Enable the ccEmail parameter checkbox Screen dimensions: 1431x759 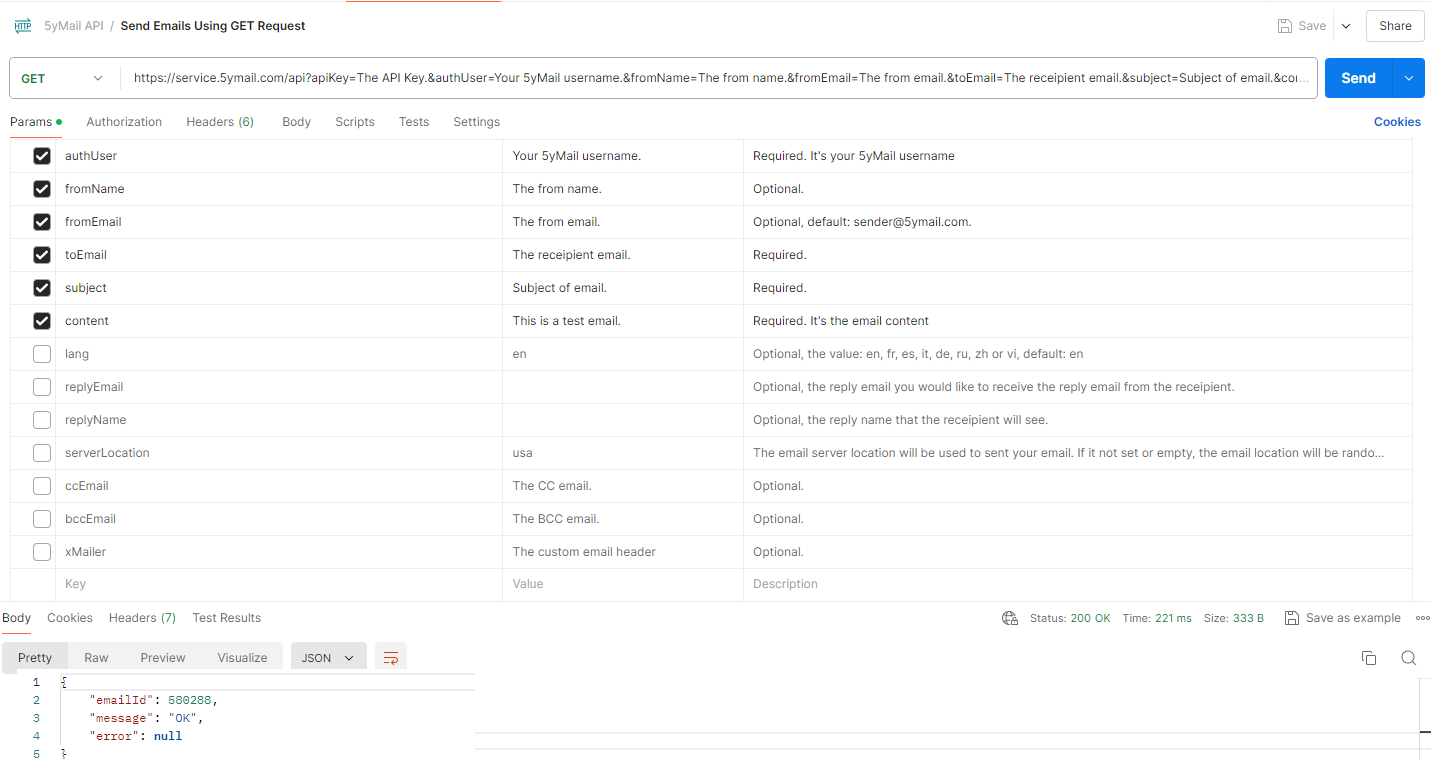pos(42,486)
